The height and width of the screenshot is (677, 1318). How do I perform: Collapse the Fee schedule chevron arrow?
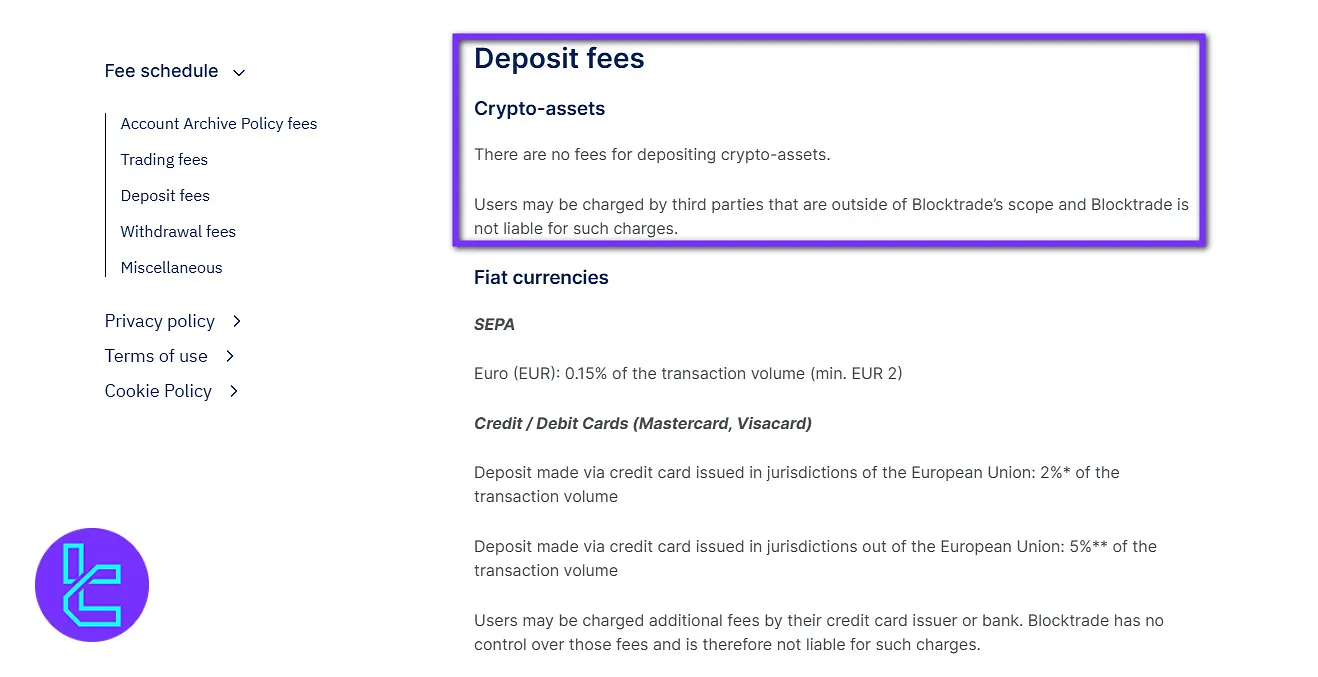239,72
